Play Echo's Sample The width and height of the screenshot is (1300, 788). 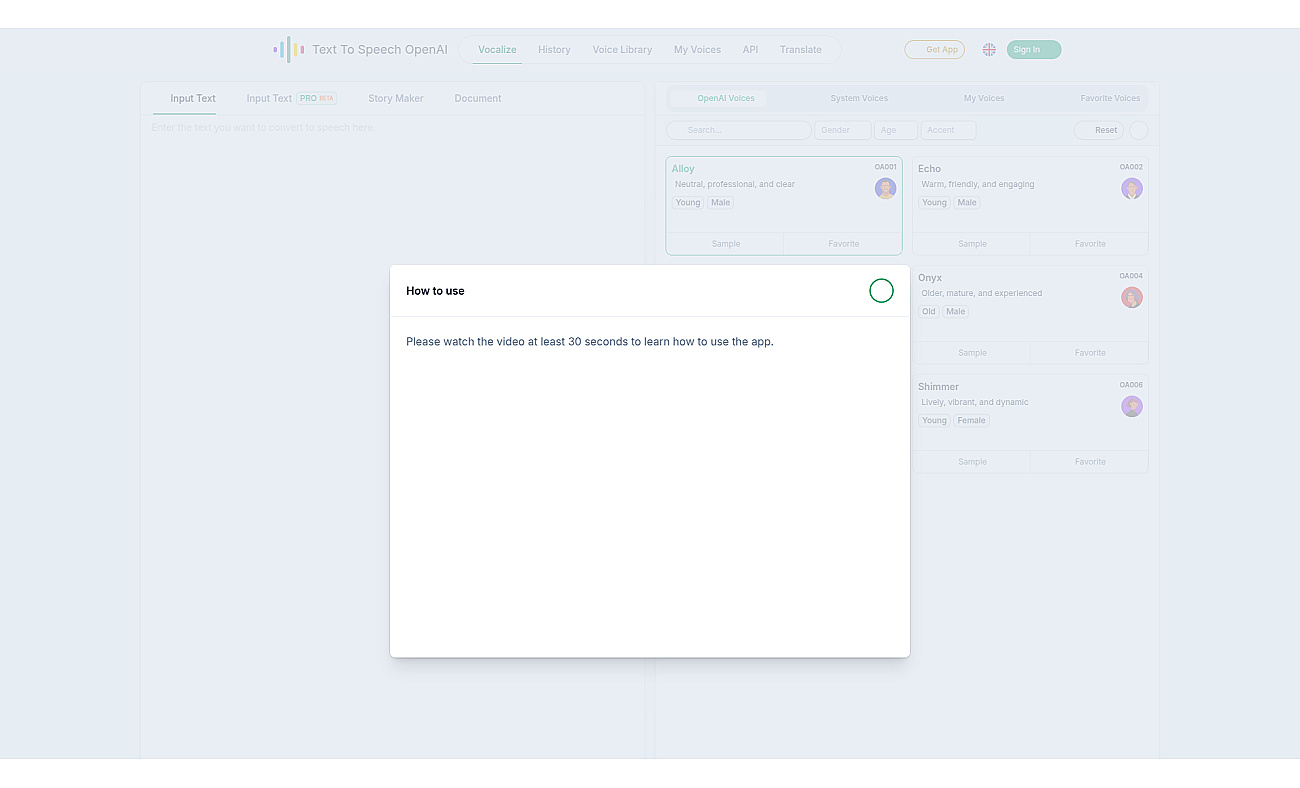click(972, 244)
